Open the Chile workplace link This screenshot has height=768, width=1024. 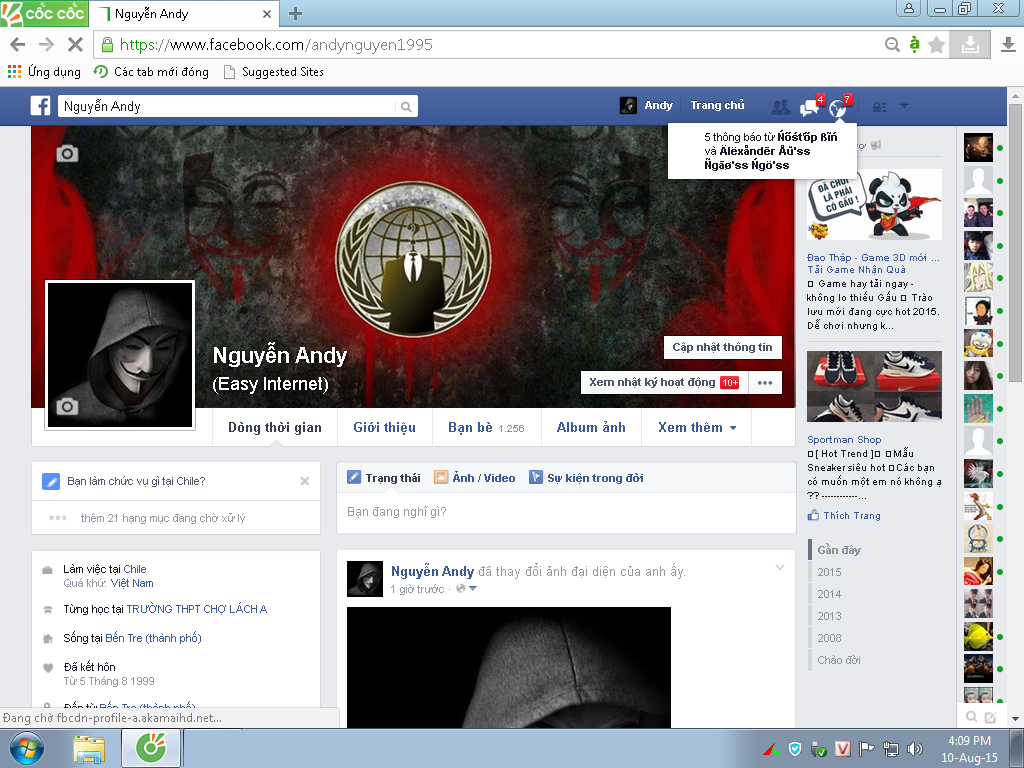(x=135, y=569)
